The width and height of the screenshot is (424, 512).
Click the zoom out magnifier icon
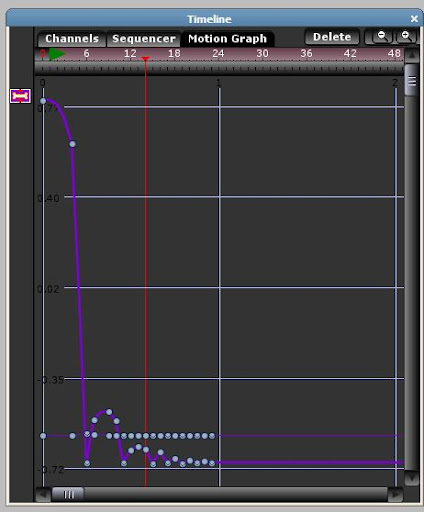[381, 36]
